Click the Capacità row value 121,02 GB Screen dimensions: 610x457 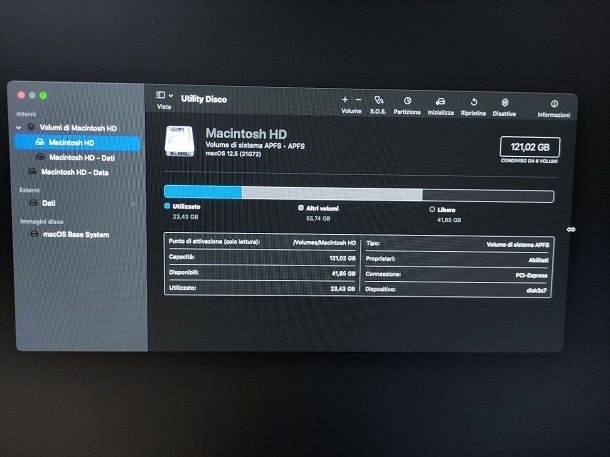pos(342,258)
